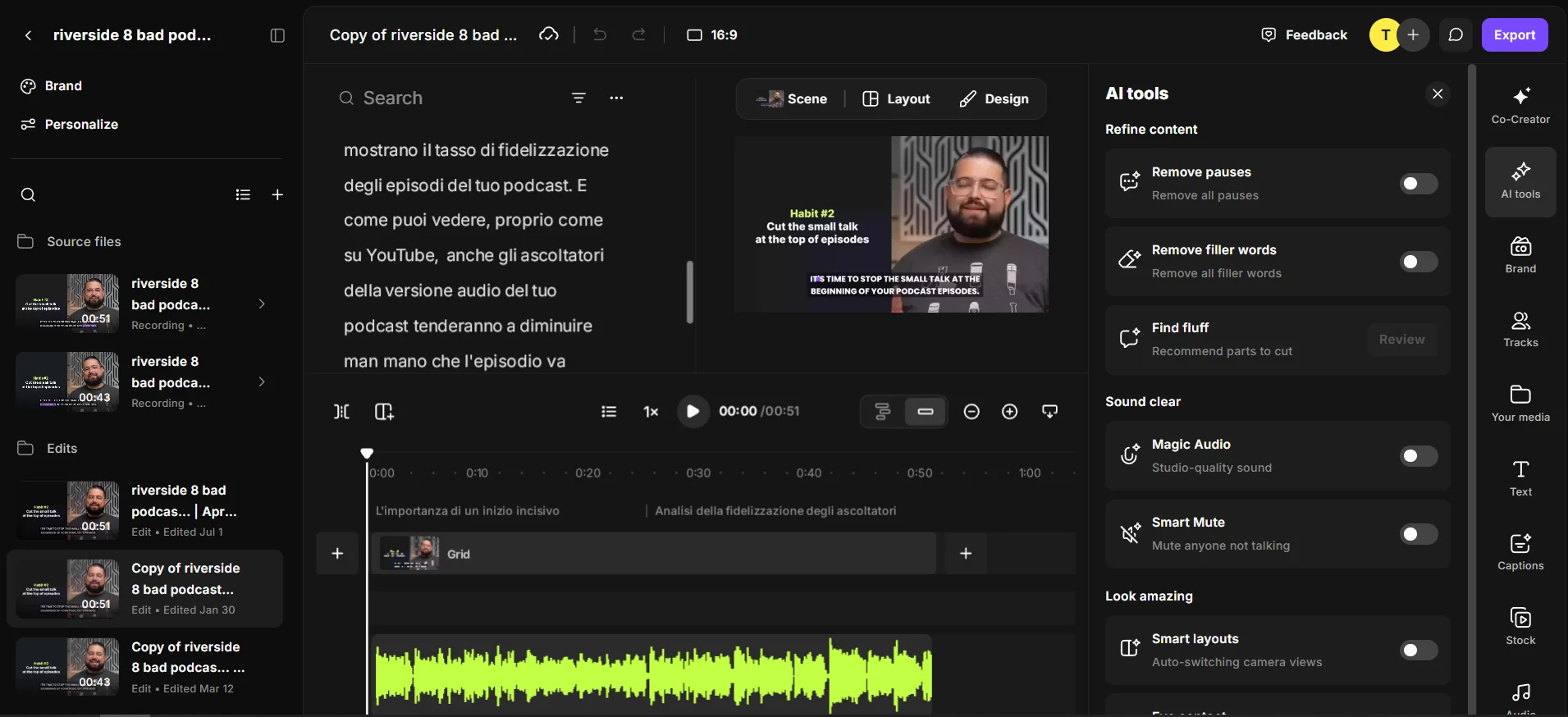Open Text panel
This screenshot has width=1568, height=717.
point(1520,477)
